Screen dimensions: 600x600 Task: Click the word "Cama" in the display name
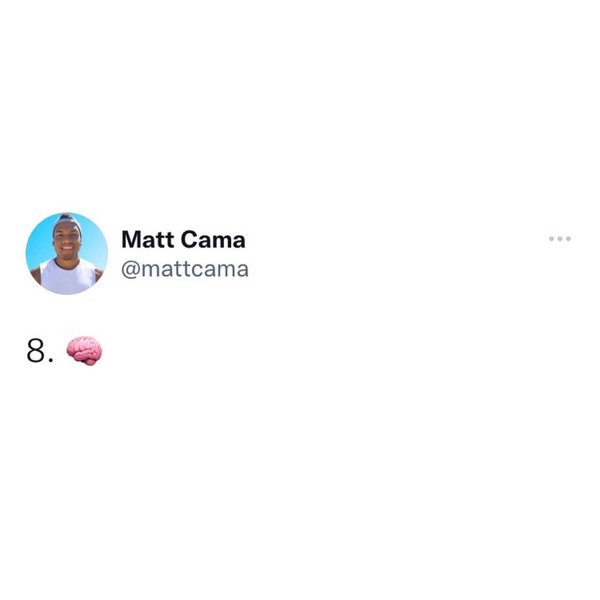point(213,240)
